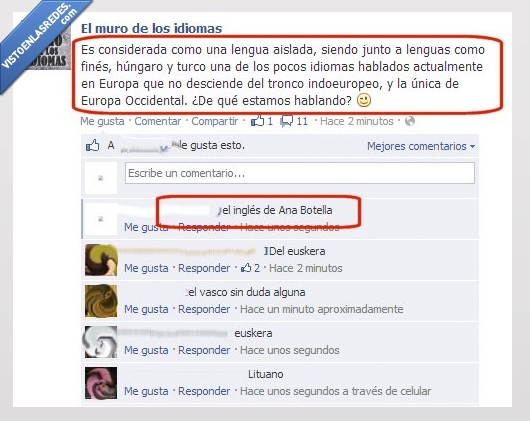The height and width of the screenshot is (421, 530).
Task: Click the globe privacy icon
Action: pyautogui.click(x=410, y=121)
